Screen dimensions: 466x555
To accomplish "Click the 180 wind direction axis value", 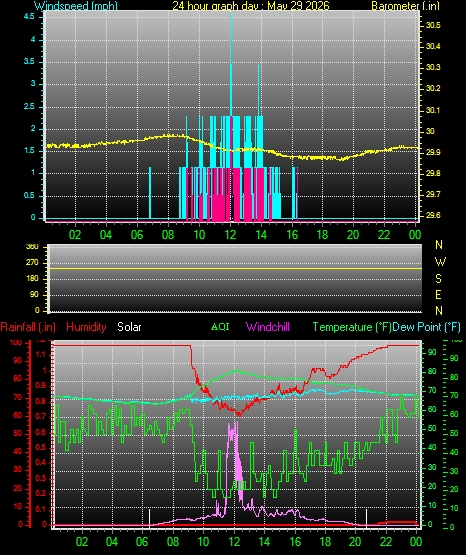I will [x=32, y=279].
